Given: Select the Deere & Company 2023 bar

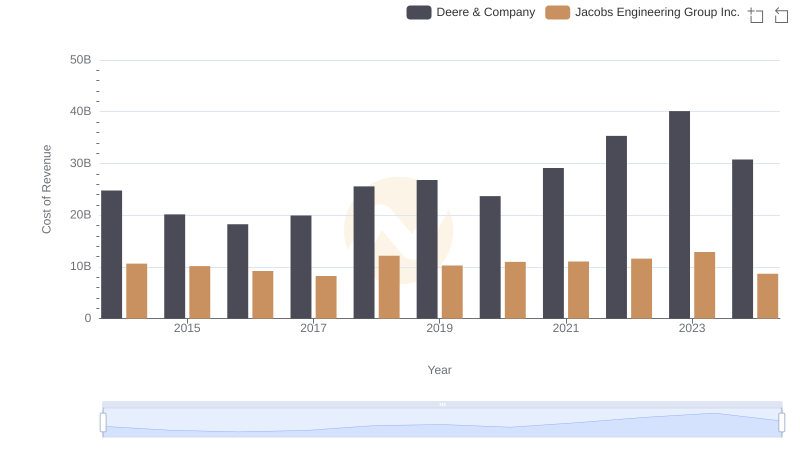Looking at the screenshot, I should point(680,215).
